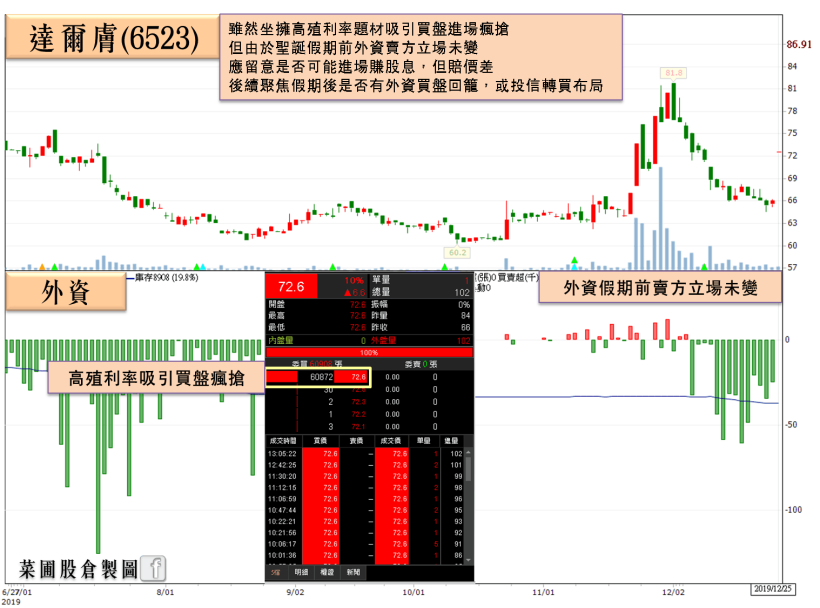
Task: Switch to the 新聞 tab
Action: [353, 572]
